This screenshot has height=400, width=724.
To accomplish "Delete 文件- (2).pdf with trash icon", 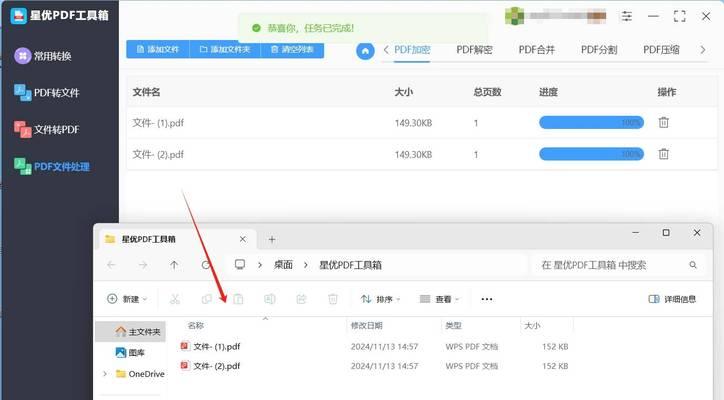I will 664,154.
